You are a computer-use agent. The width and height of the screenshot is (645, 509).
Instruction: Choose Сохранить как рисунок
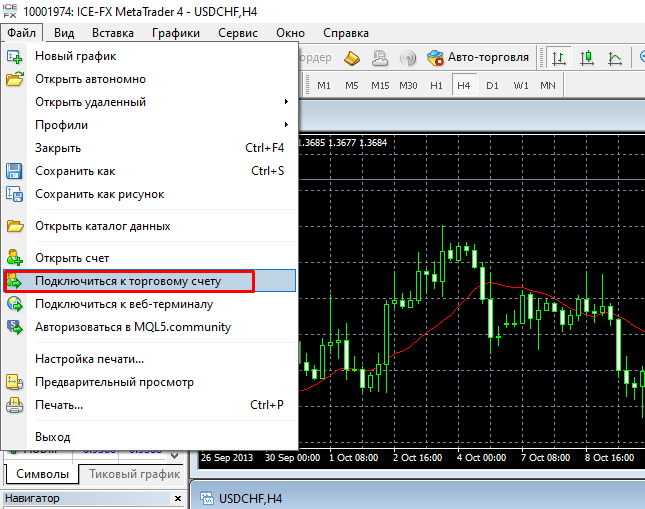(150, 194)
